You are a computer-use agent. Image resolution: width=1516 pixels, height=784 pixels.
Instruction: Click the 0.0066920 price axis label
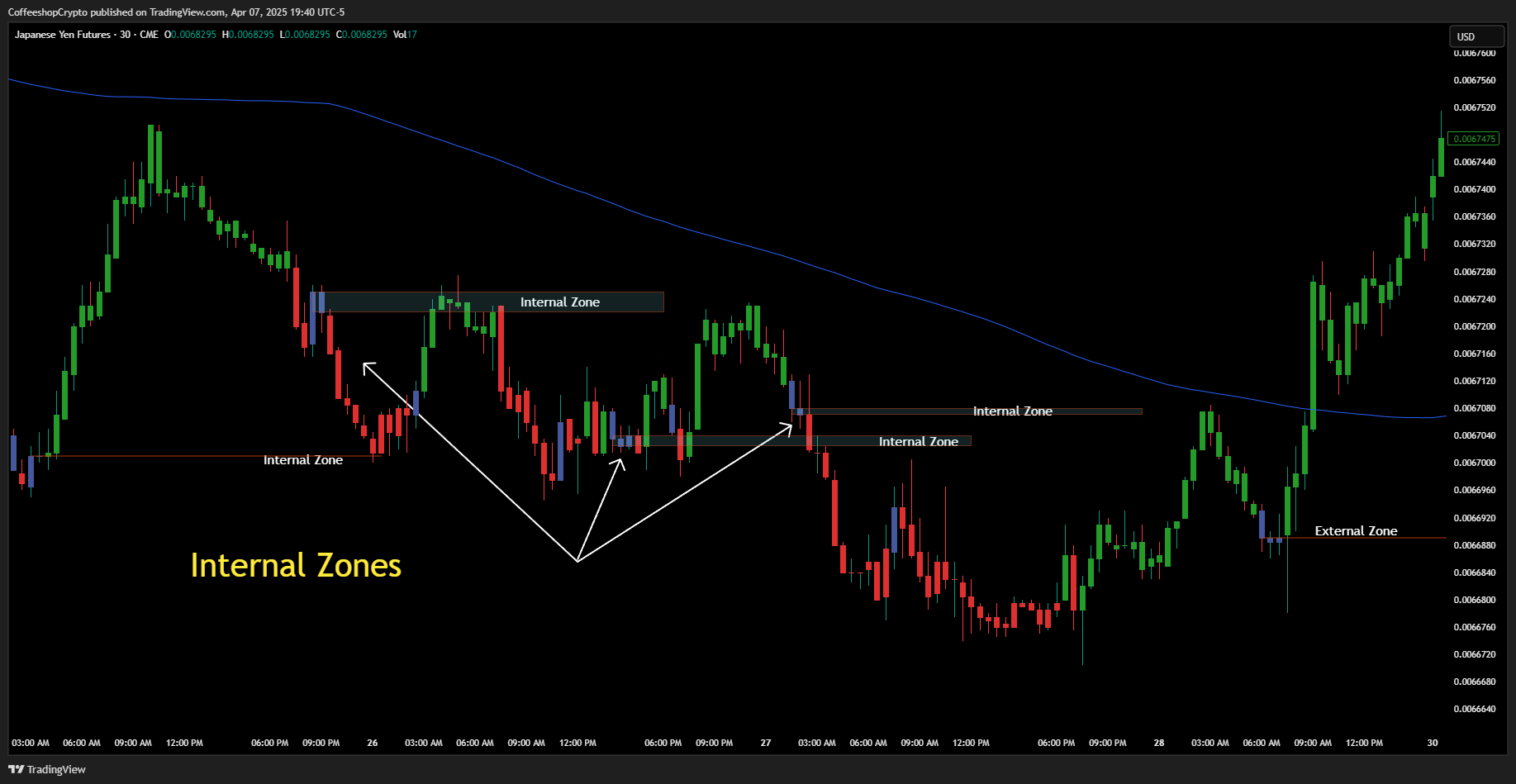coord(1475,518)
